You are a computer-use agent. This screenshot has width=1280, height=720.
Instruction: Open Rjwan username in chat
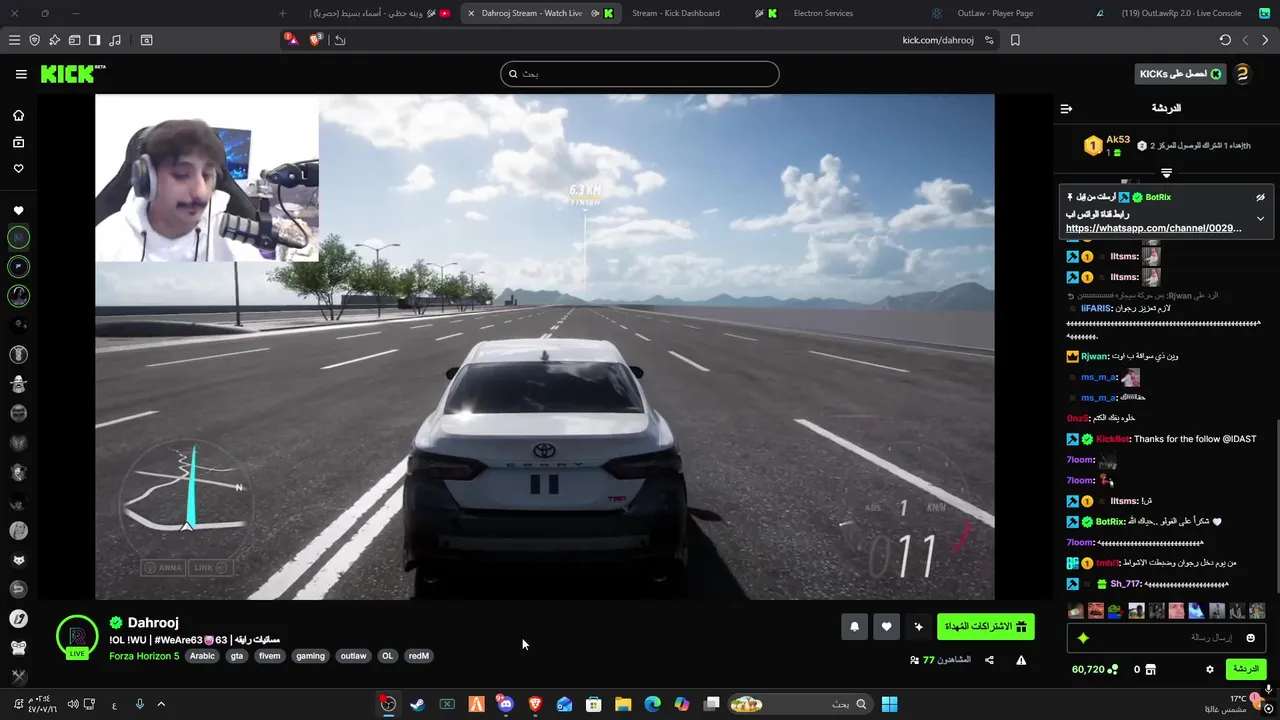click(x=1095, y=356)
